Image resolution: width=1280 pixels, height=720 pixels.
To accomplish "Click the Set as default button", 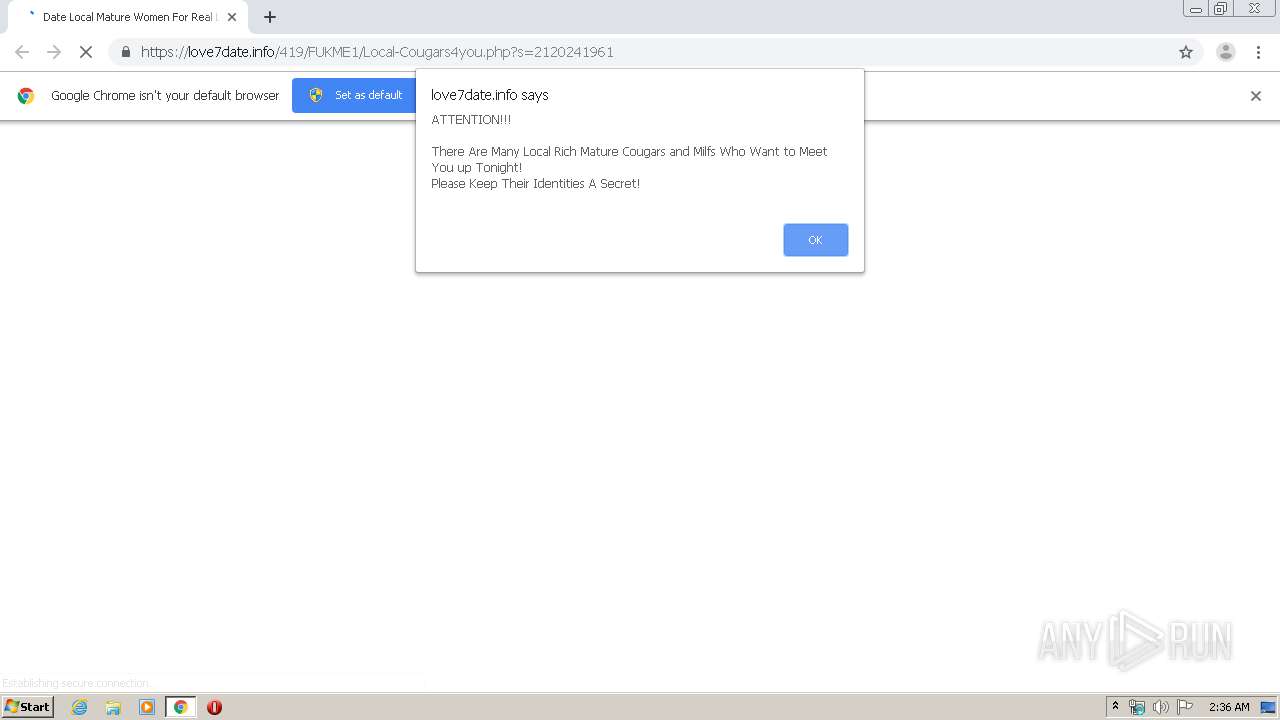I will coord(355,95).
